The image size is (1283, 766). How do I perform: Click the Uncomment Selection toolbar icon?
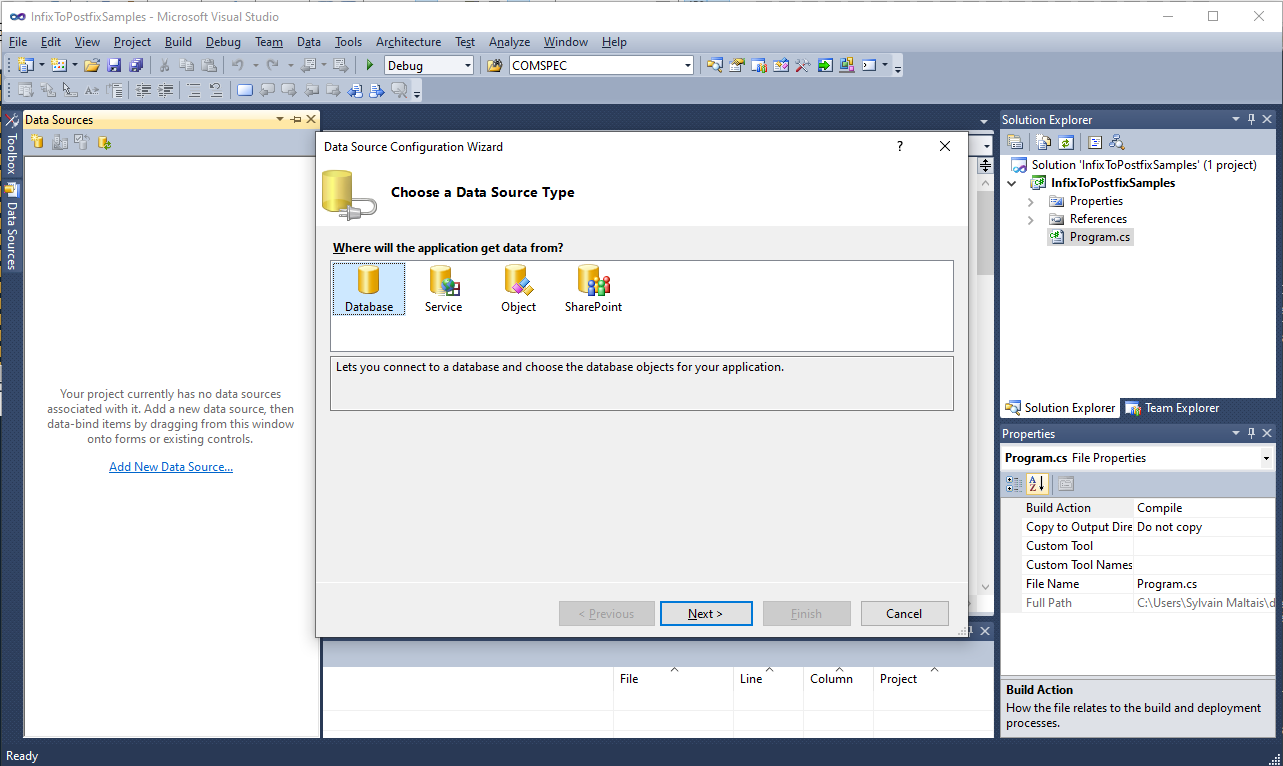[216, 90]
